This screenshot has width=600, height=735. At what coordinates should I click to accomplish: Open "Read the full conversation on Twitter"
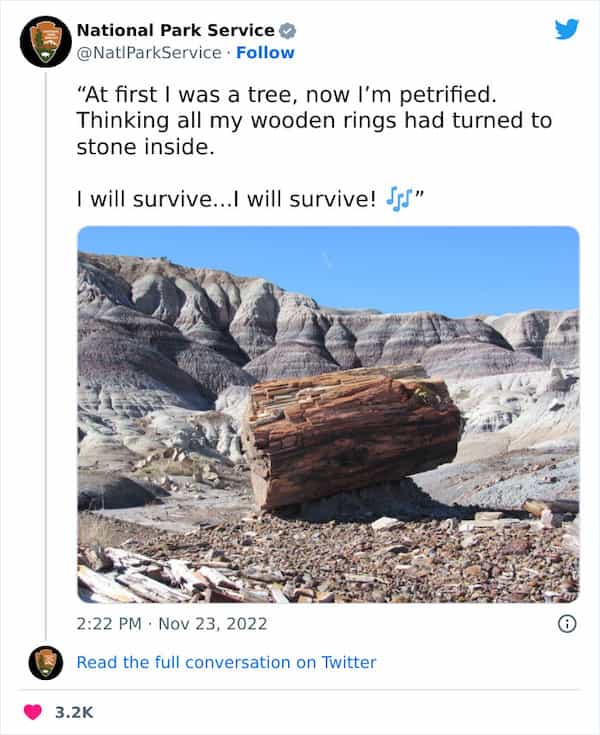226,662
